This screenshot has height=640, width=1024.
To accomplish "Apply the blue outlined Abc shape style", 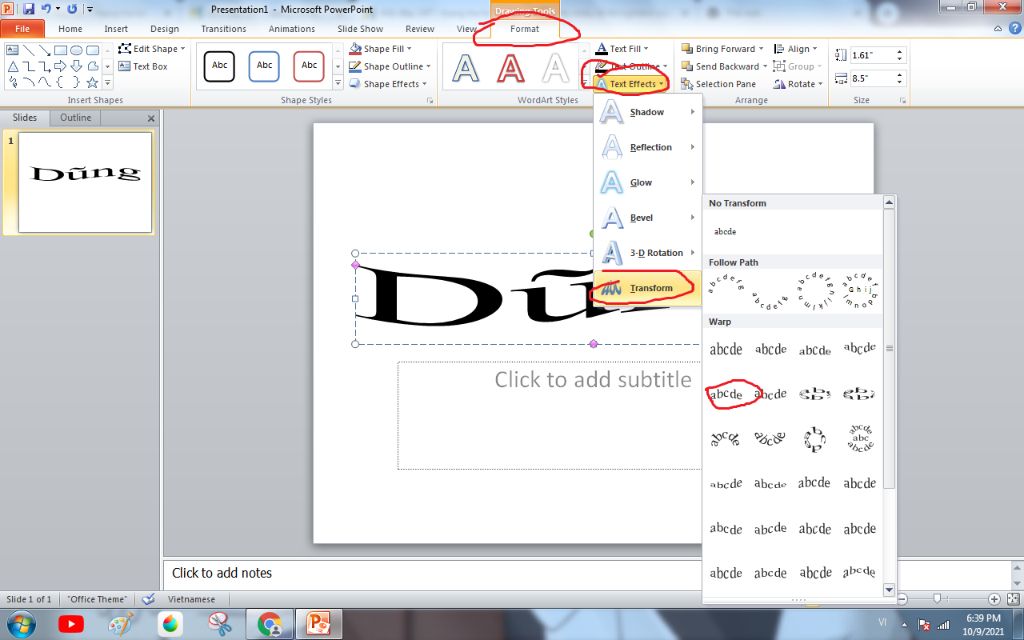I will coord(264,66).
